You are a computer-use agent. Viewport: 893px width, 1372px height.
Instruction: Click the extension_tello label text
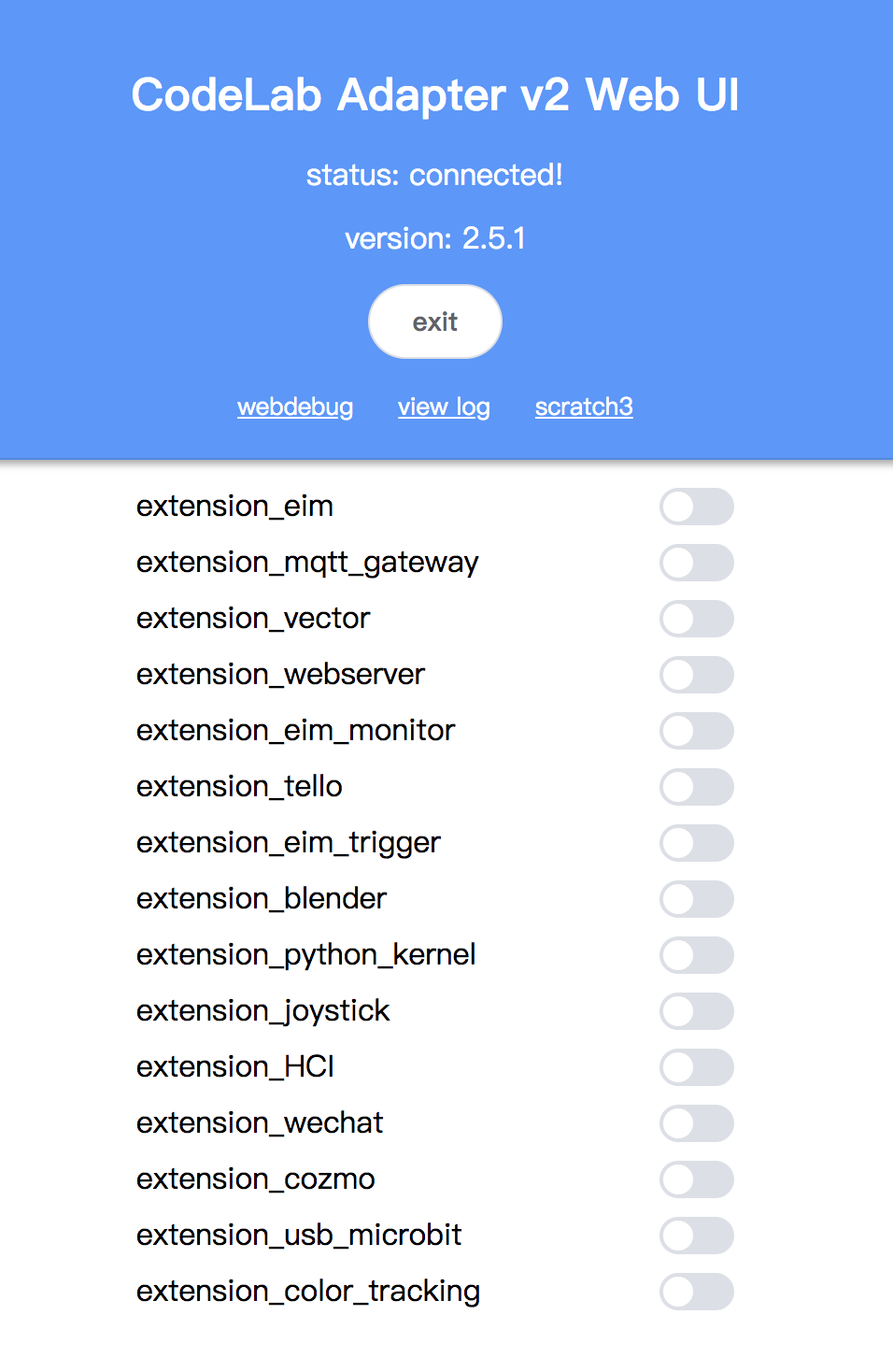tap(239, 787)
